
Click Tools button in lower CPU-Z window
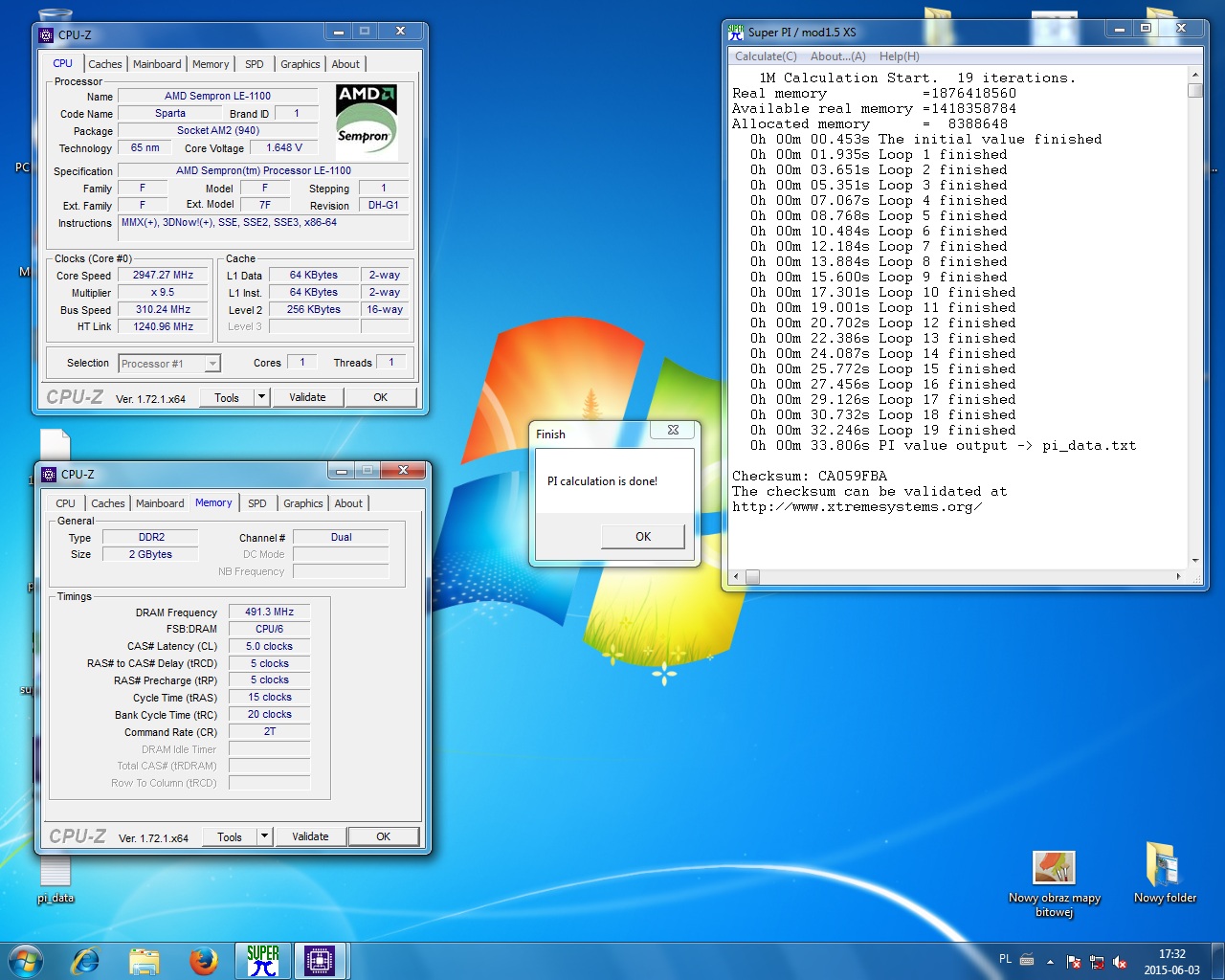[230, 836]
